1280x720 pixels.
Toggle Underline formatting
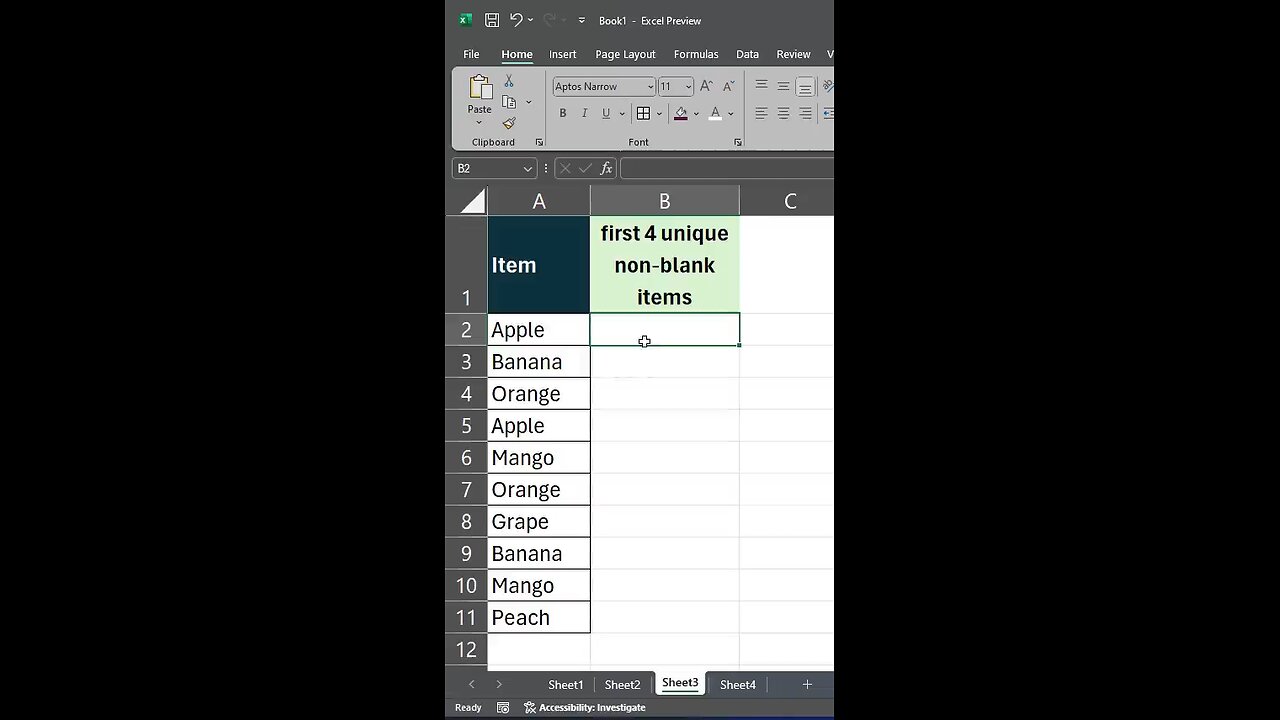click(605, 113)
